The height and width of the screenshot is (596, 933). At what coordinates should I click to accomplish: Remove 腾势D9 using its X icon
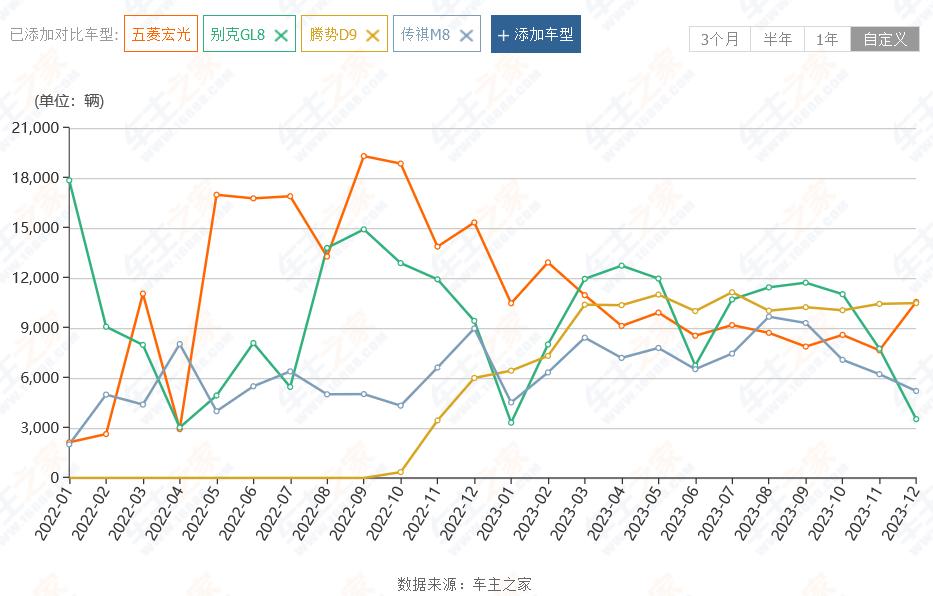373,35
